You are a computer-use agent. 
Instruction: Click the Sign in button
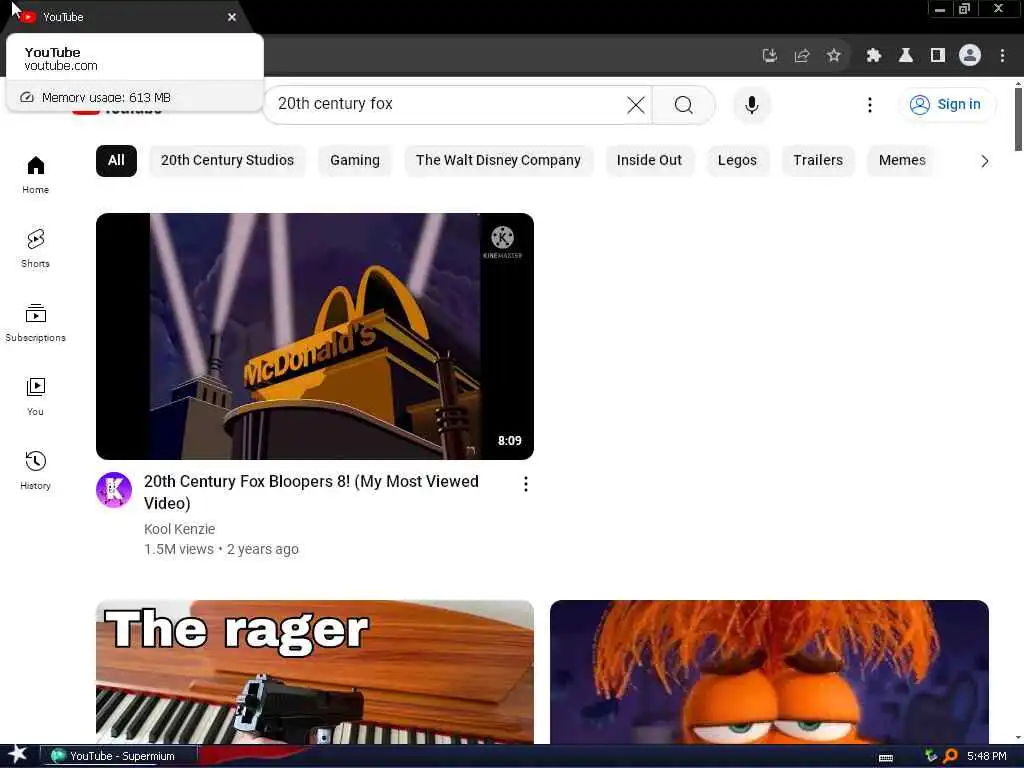(x=946, y=104)
